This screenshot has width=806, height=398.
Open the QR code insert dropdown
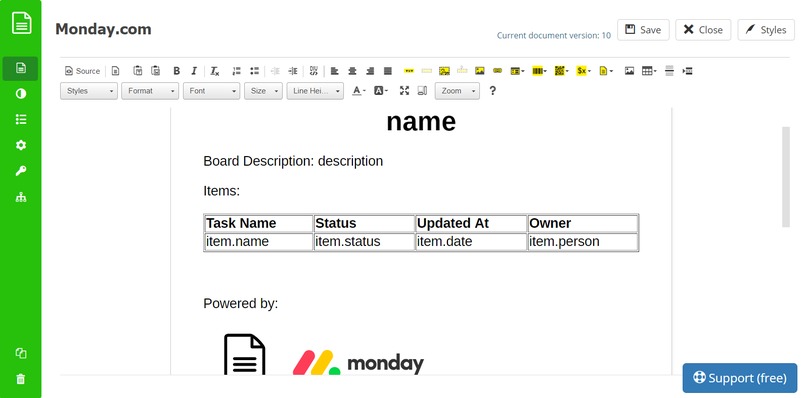(562, 71)
